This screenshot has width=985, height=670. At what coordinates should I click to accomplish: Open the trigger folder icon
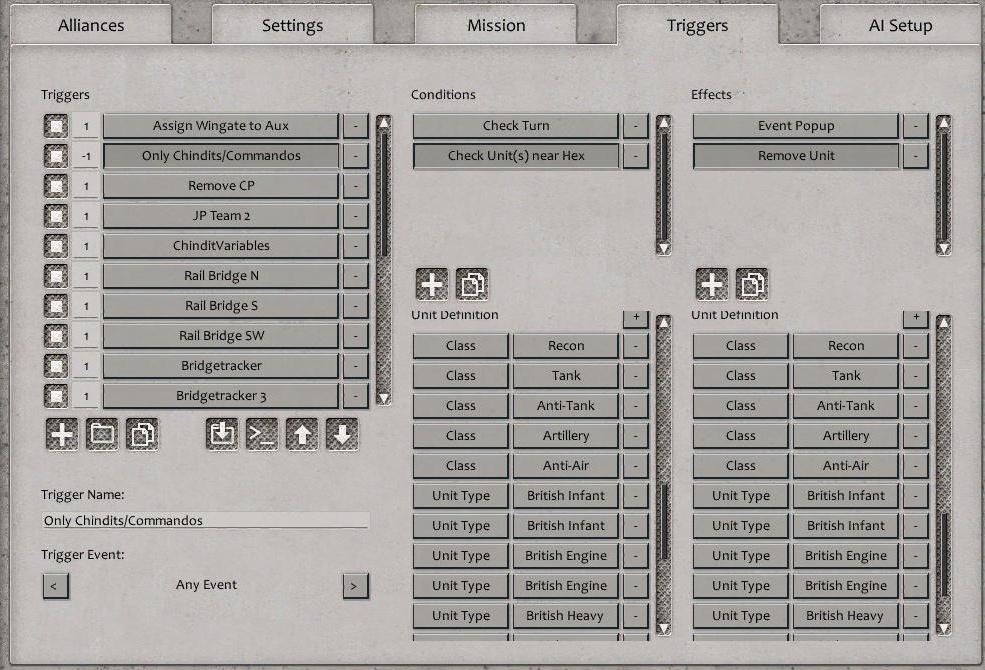(101, 434)
